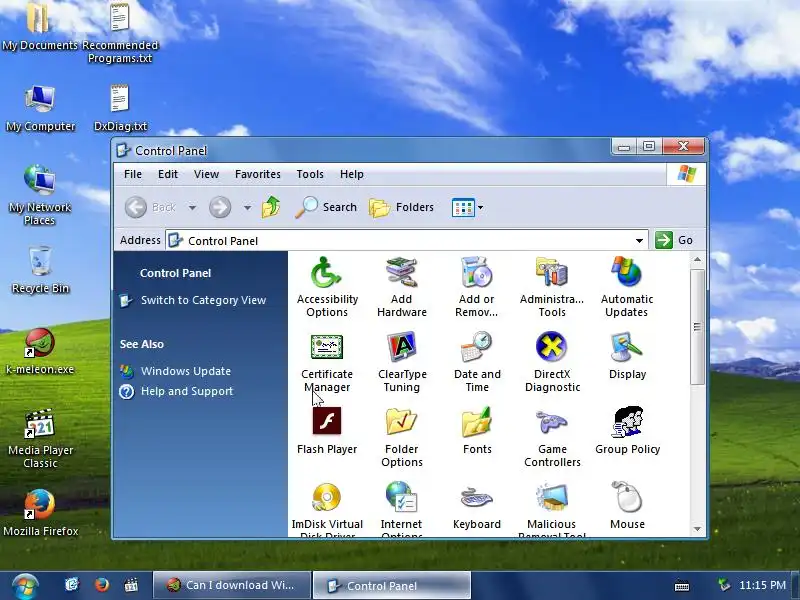Screen dimensions: 800x600
Task: Expand the Address bar dropdown arrow
Action: coord(639,240)
